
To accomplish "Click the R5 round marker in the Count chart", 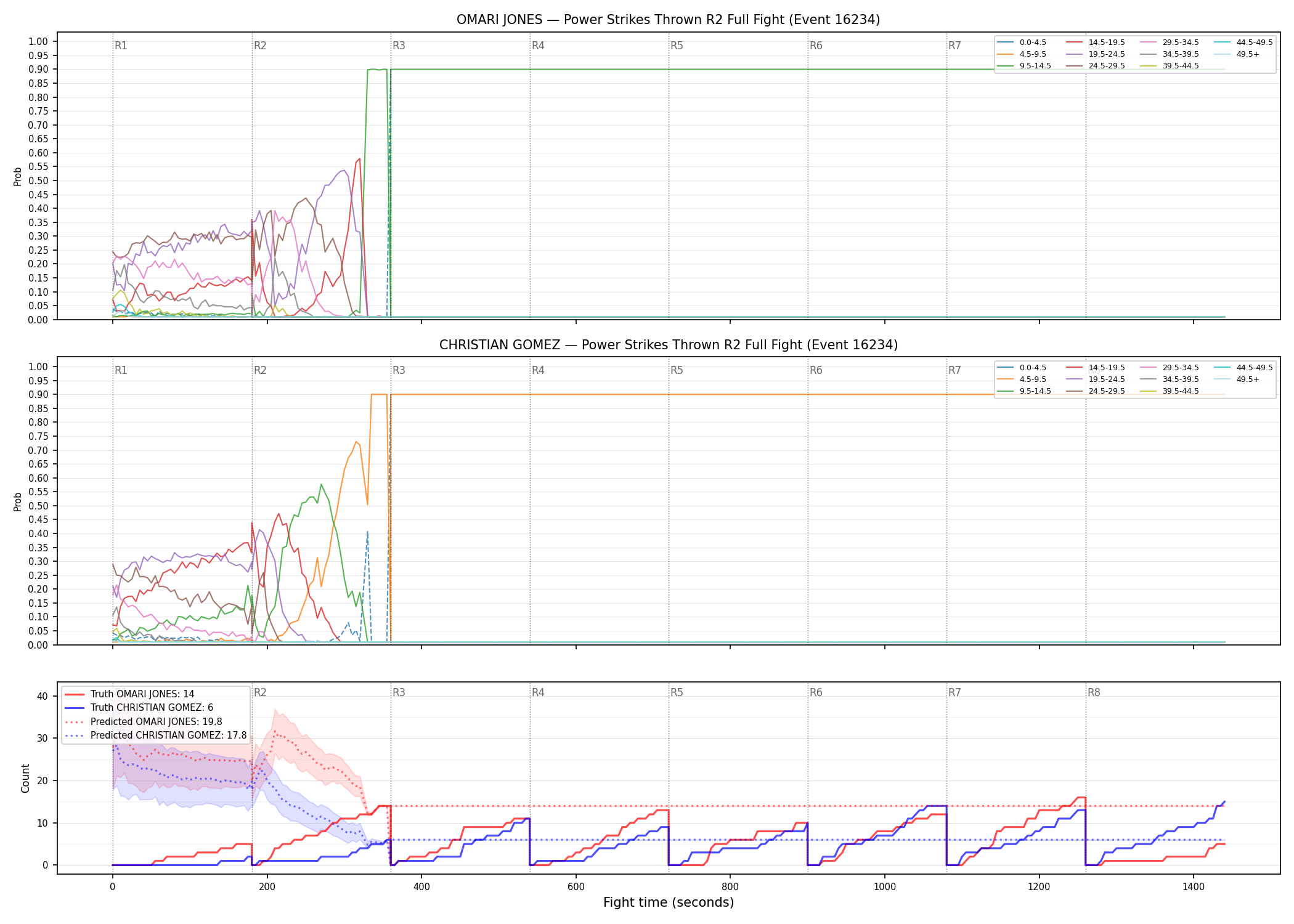I will 677,692.
